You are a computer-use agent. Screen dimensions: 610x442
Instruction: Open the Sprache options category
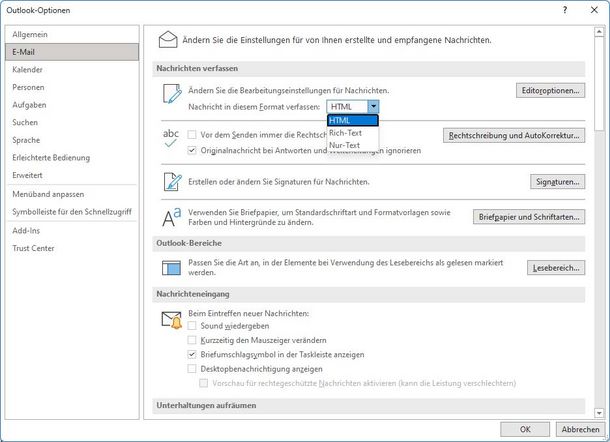point(72,140)
